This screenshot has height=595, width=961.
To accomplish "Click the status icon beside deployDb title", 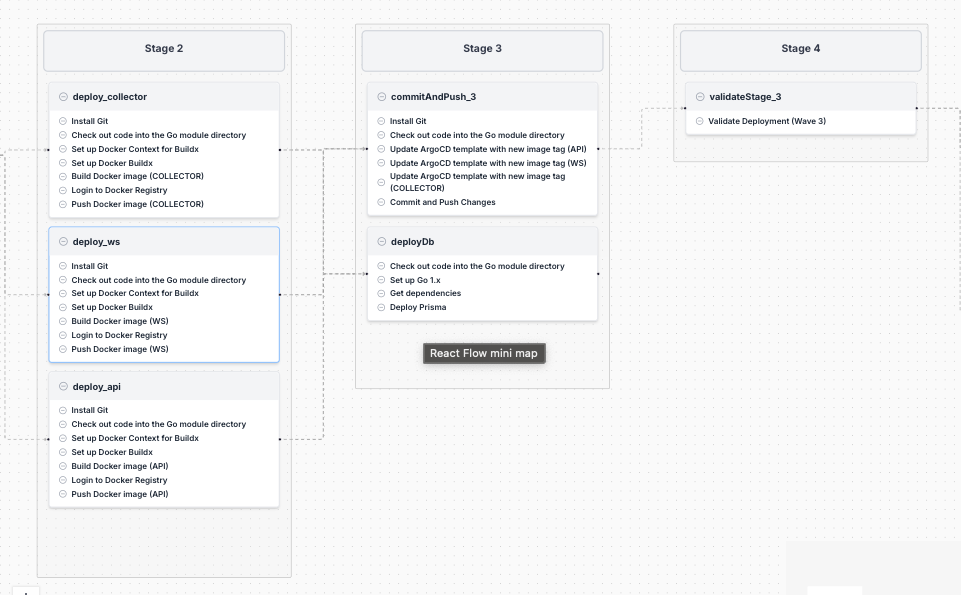I will pyautogui.click(x=381, y=242).
